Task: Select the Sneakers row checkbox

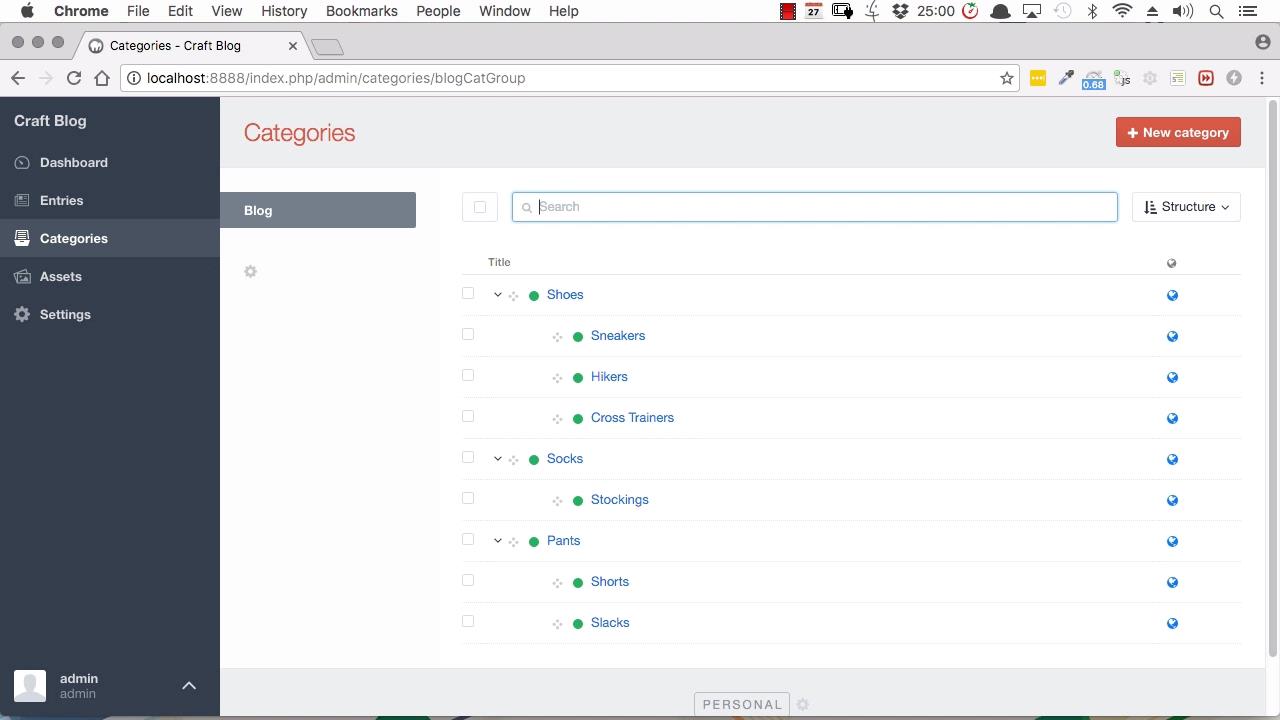Action: click(x=468, y=334)
